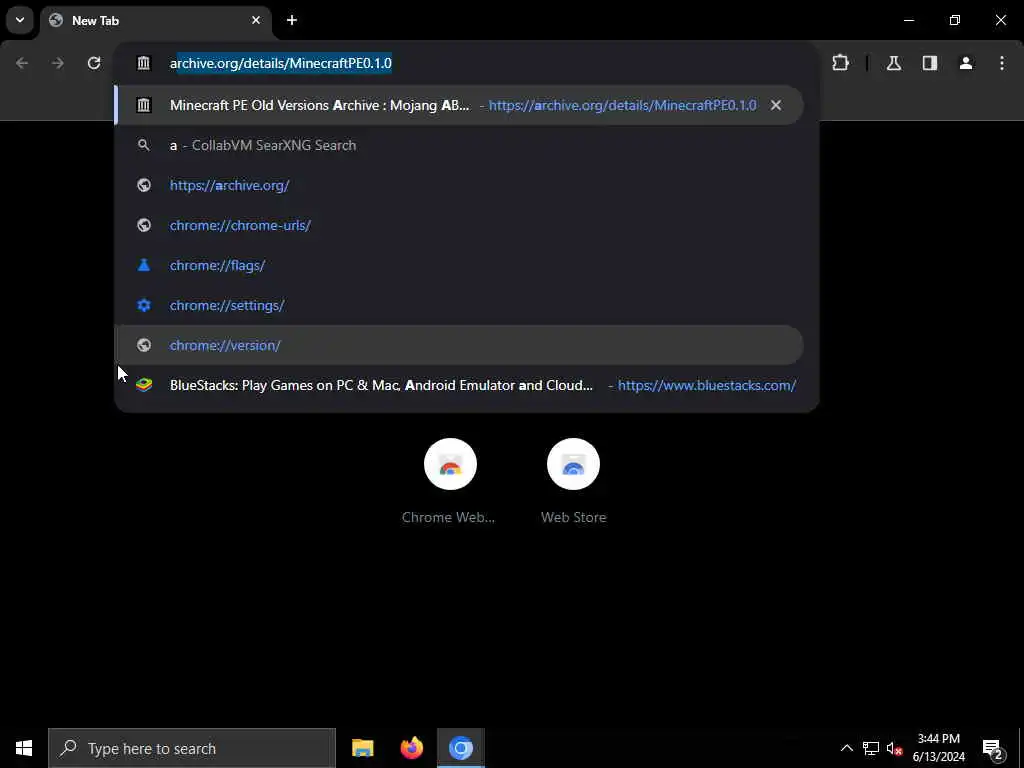Click the globe icon beside https://archive.org/
The image size is (1024, 768).
point(144,185)
